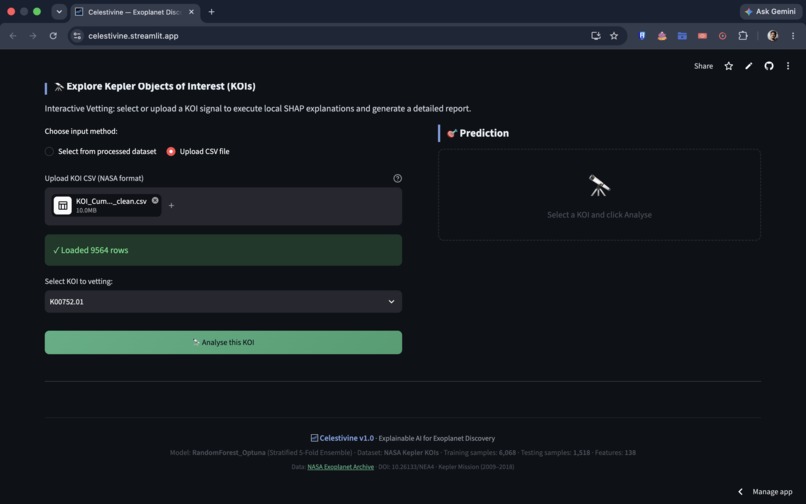Bookmark this page with the star icon
The height and width of the screenshot is (504, 806).
[614, 36]
